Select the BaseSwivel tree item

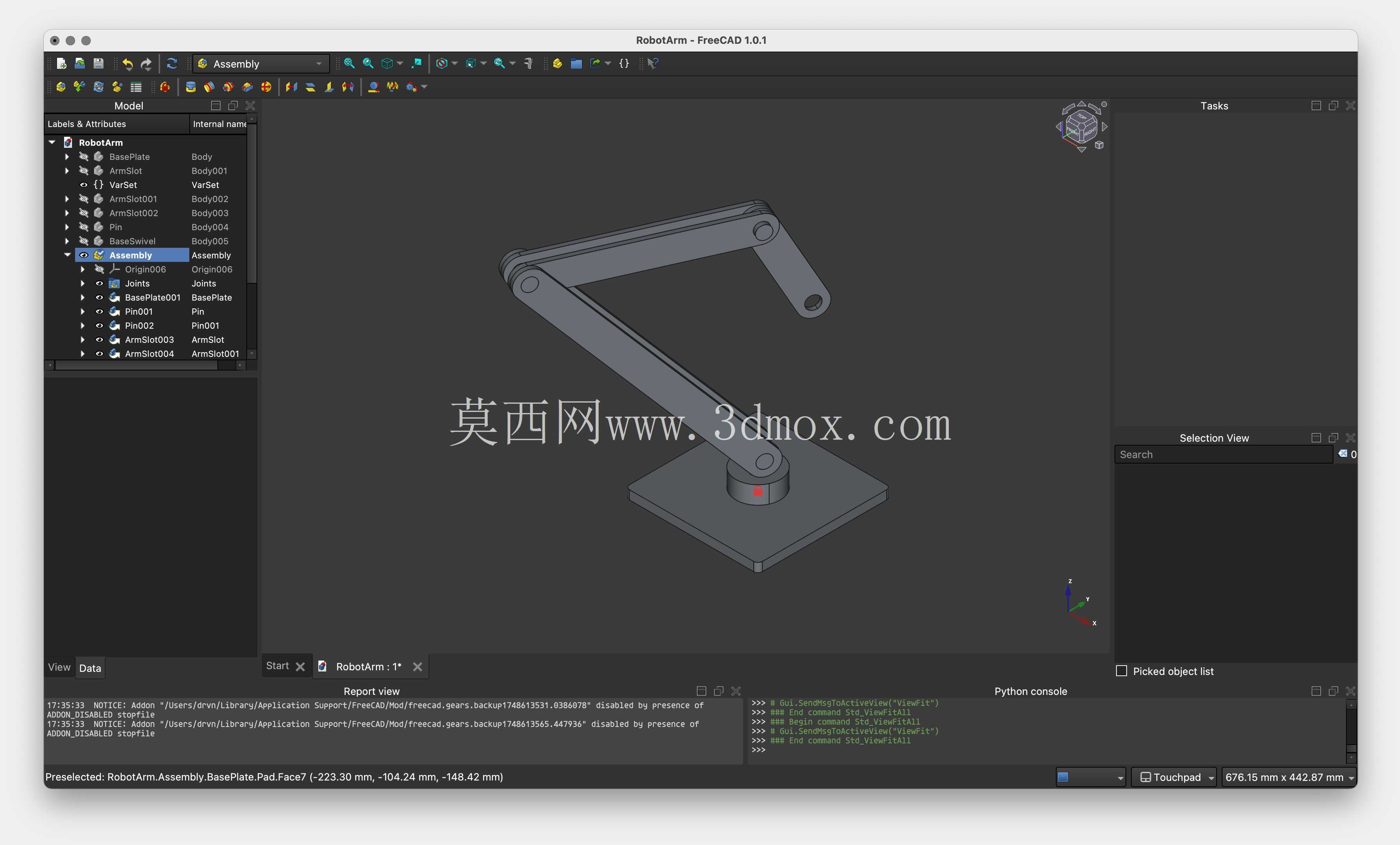tap(132, 241)
